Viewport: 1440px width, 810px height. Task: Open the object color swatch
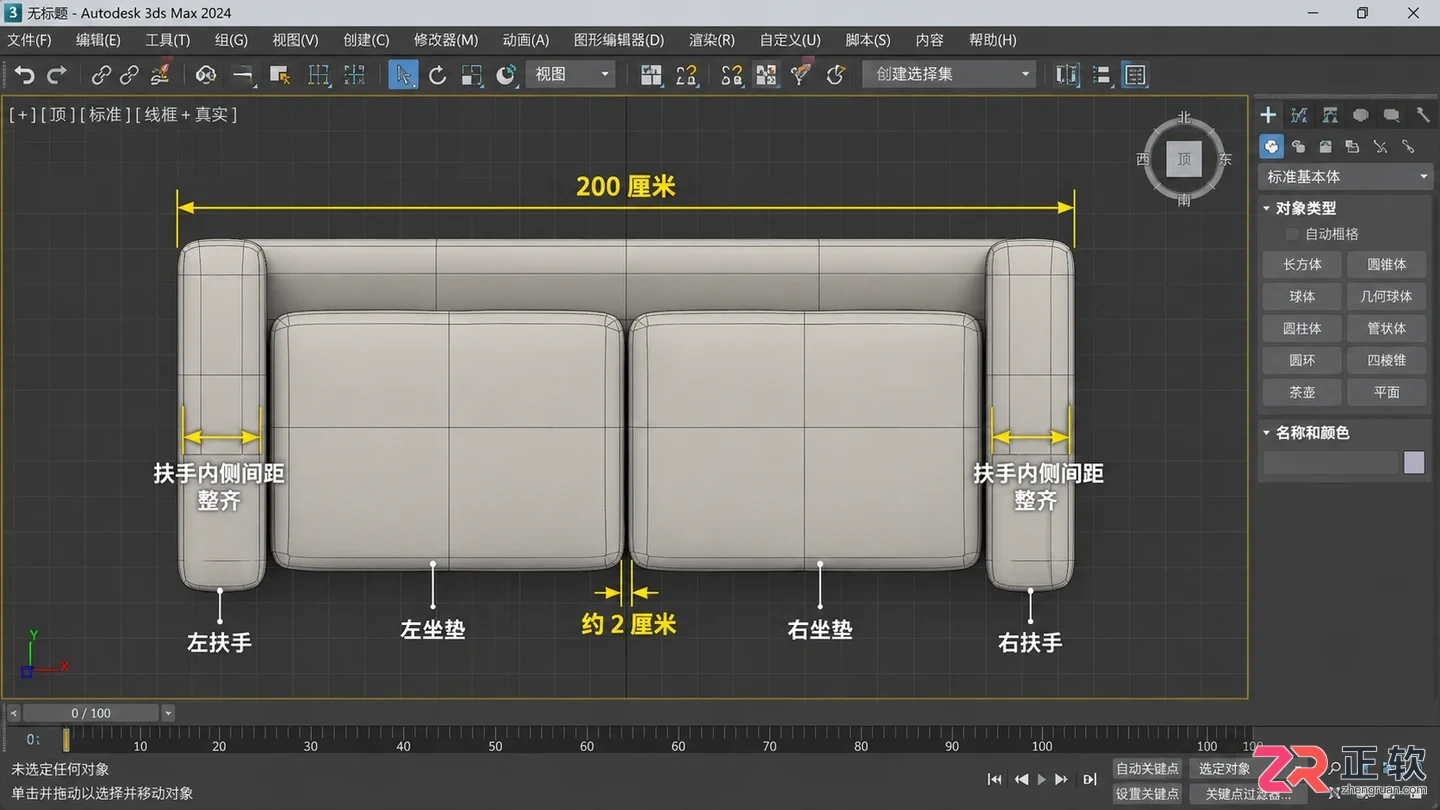1414,462
